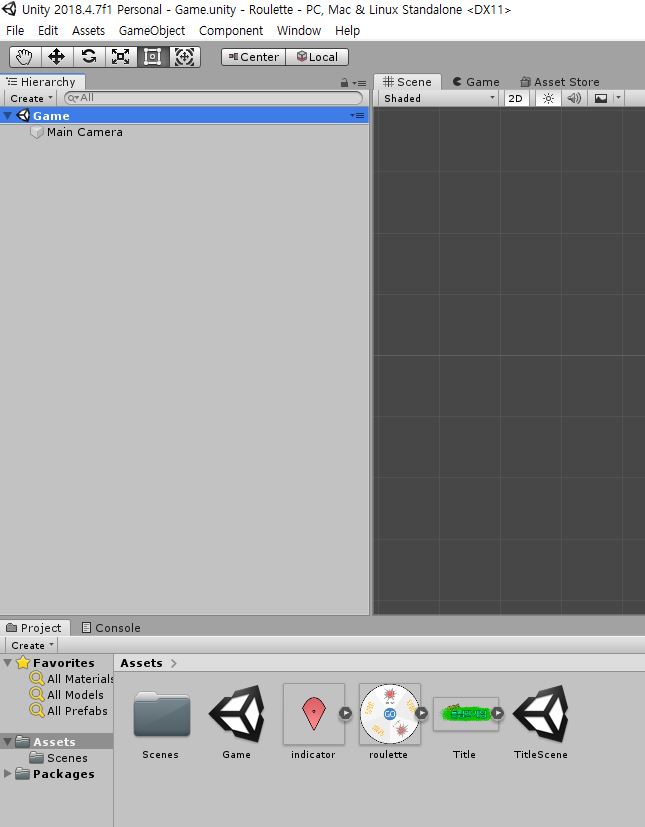This screenshot has width=645, height=827.
Task: Select Main Camera in Hierarchy
Action: click(x=84, y=132)
